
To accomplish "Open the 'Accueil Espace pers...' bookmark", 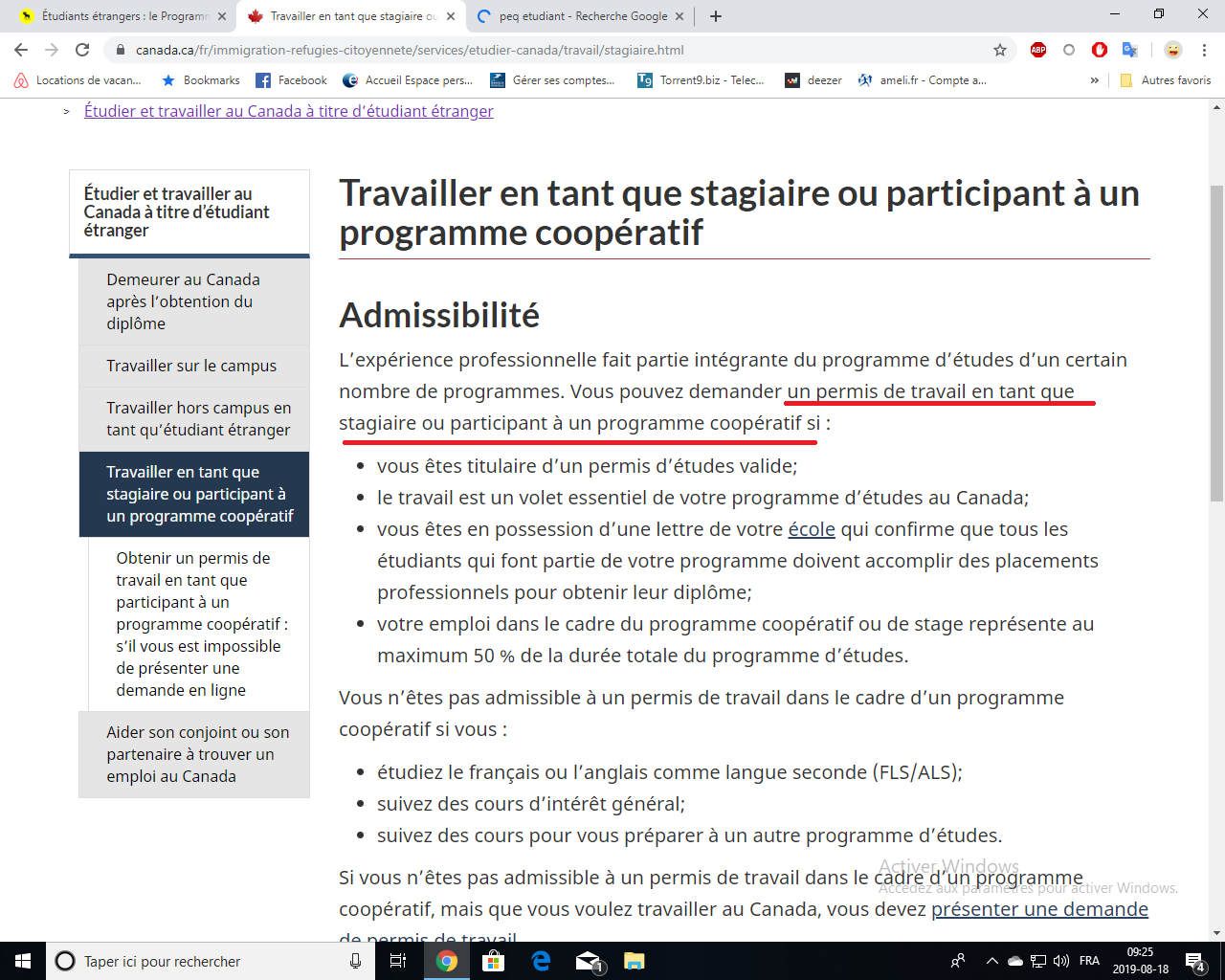I will point(408,80).
